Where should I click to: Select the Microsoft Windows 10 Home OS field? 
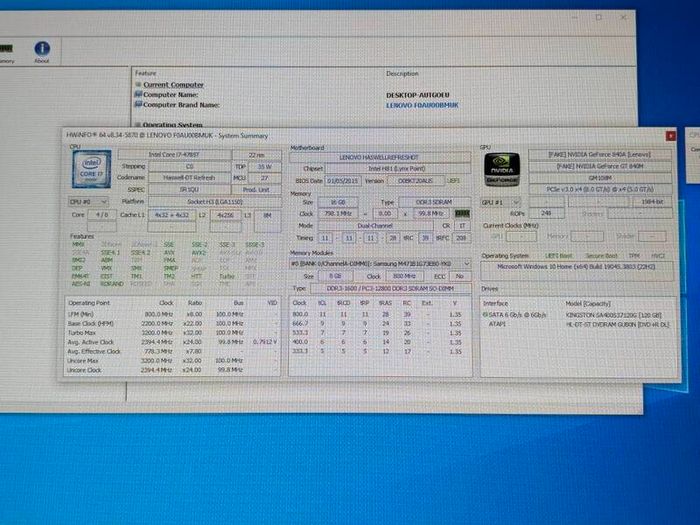576,271
